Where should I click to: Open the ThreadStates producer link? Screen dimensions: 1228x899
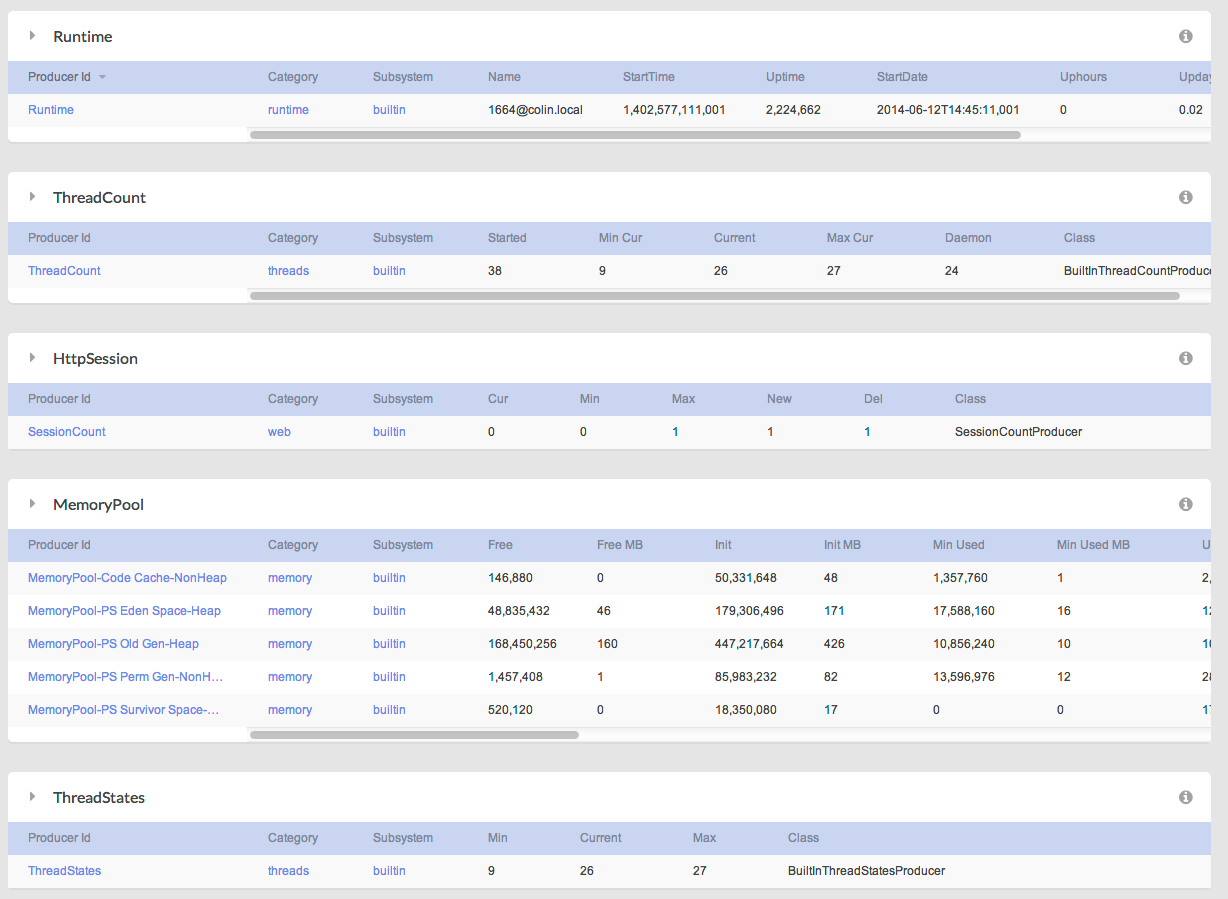coord(64,871)
